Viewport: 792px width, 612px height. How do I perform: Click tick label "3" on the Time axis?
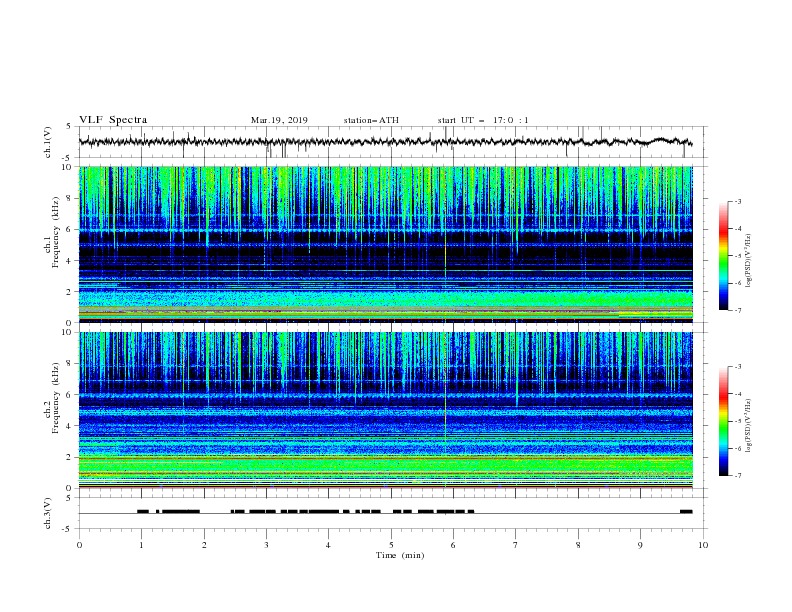(x=266, y=545)
